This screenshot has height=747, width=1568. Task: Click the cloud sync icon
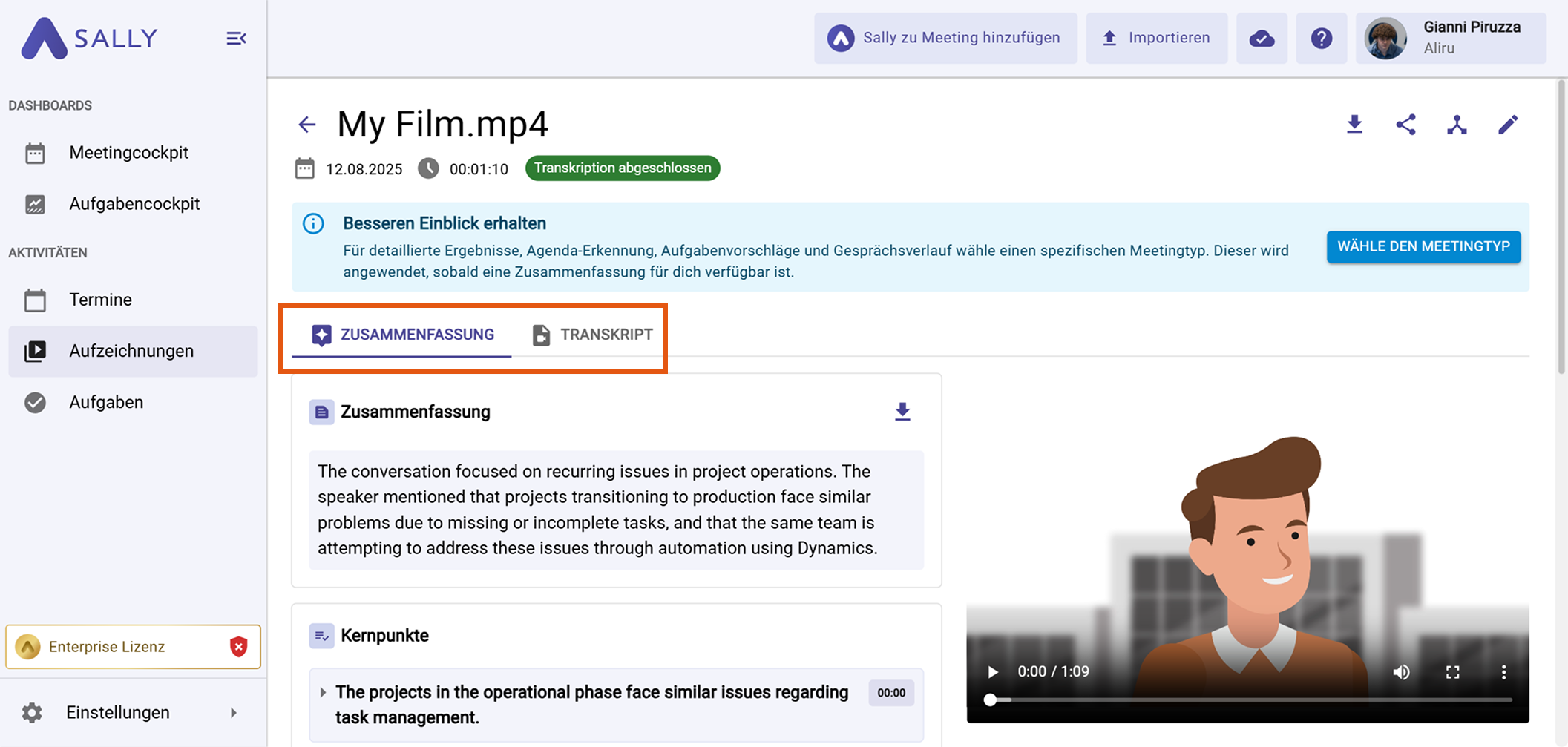pyautogui.click(x=1262, y=38)
